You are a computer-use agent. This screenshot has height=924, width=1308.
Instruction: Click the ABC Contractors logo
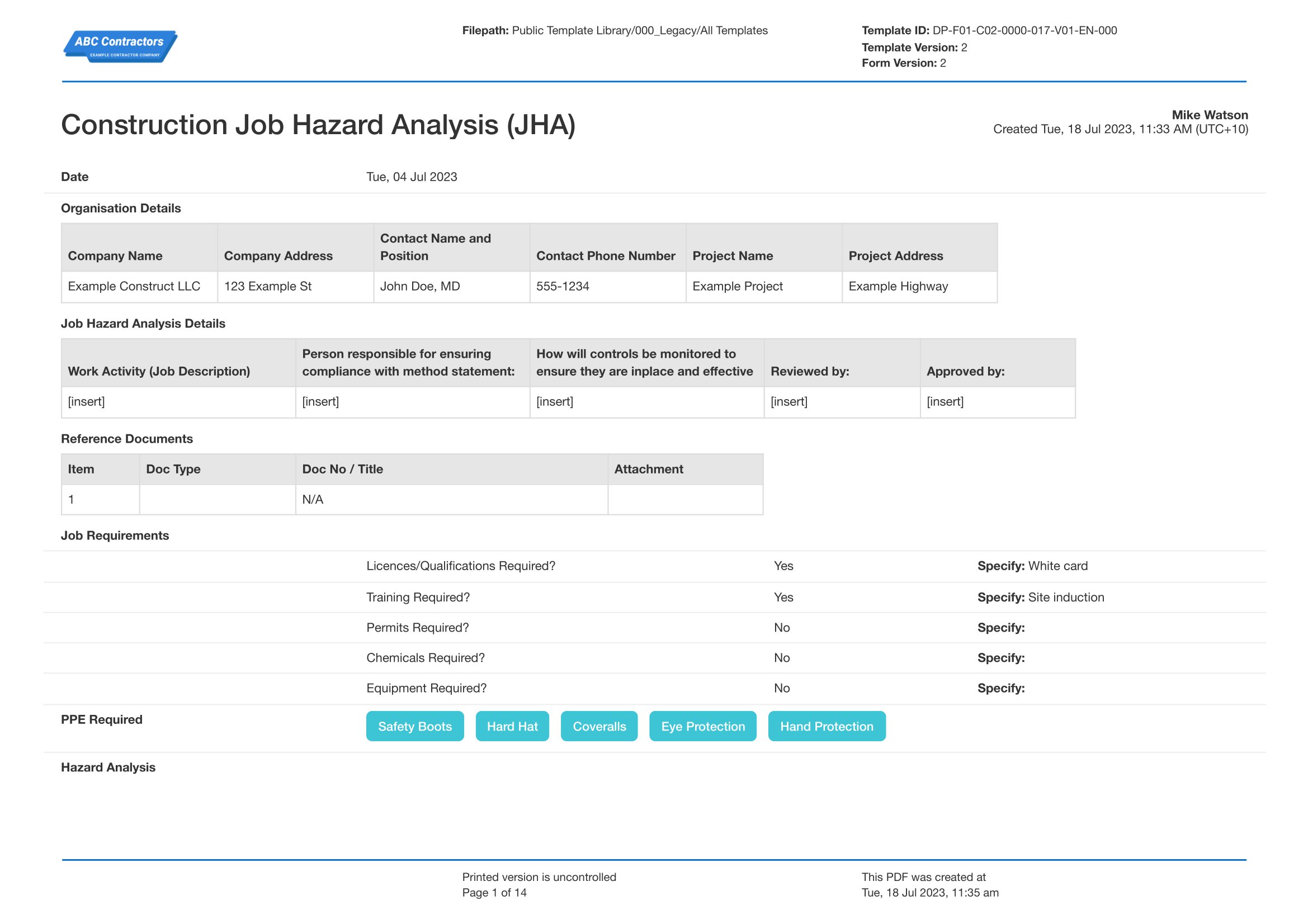coord(120,46)
